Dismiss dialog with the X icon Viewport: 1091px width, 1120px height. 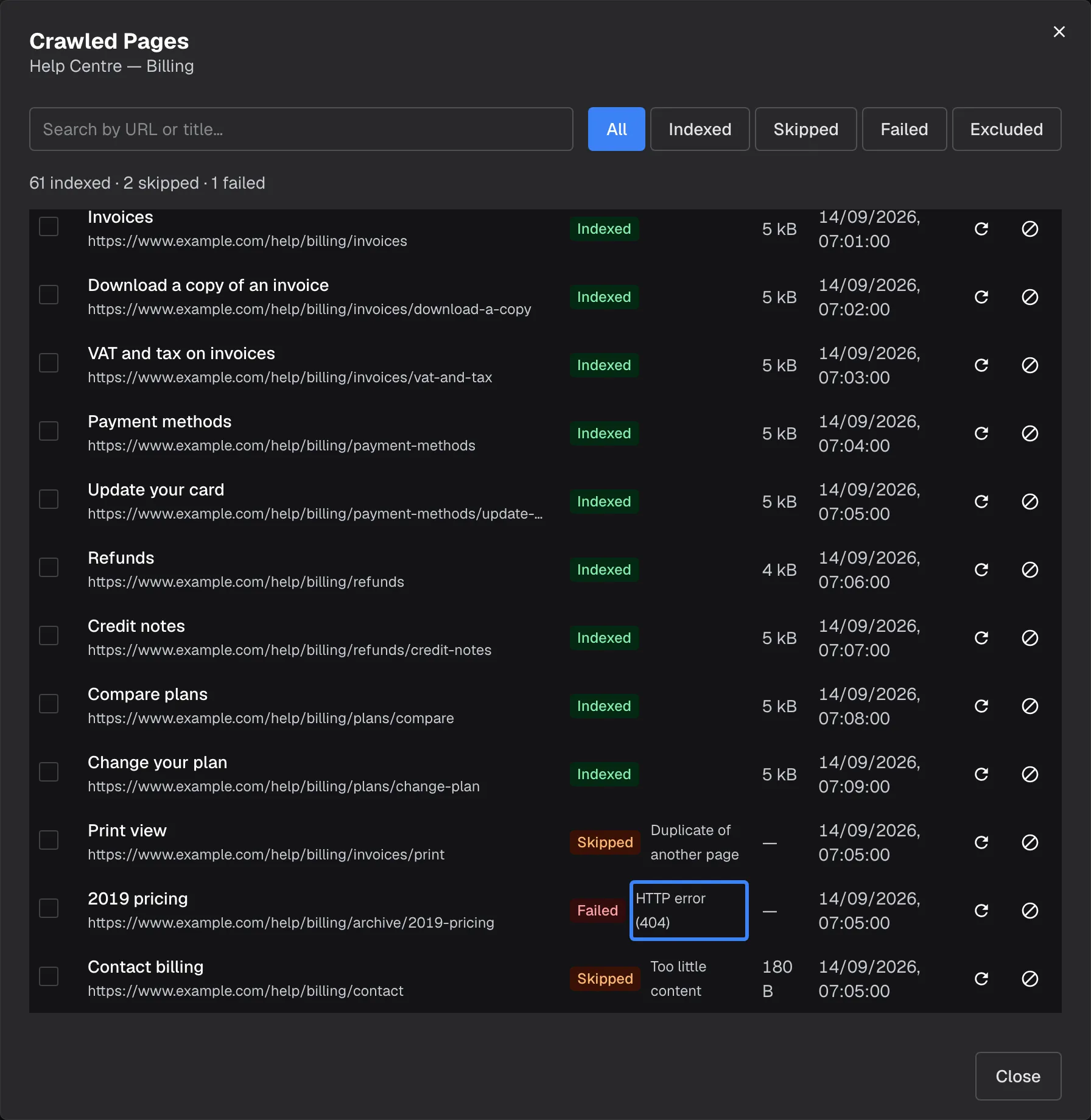point(1059,32)
